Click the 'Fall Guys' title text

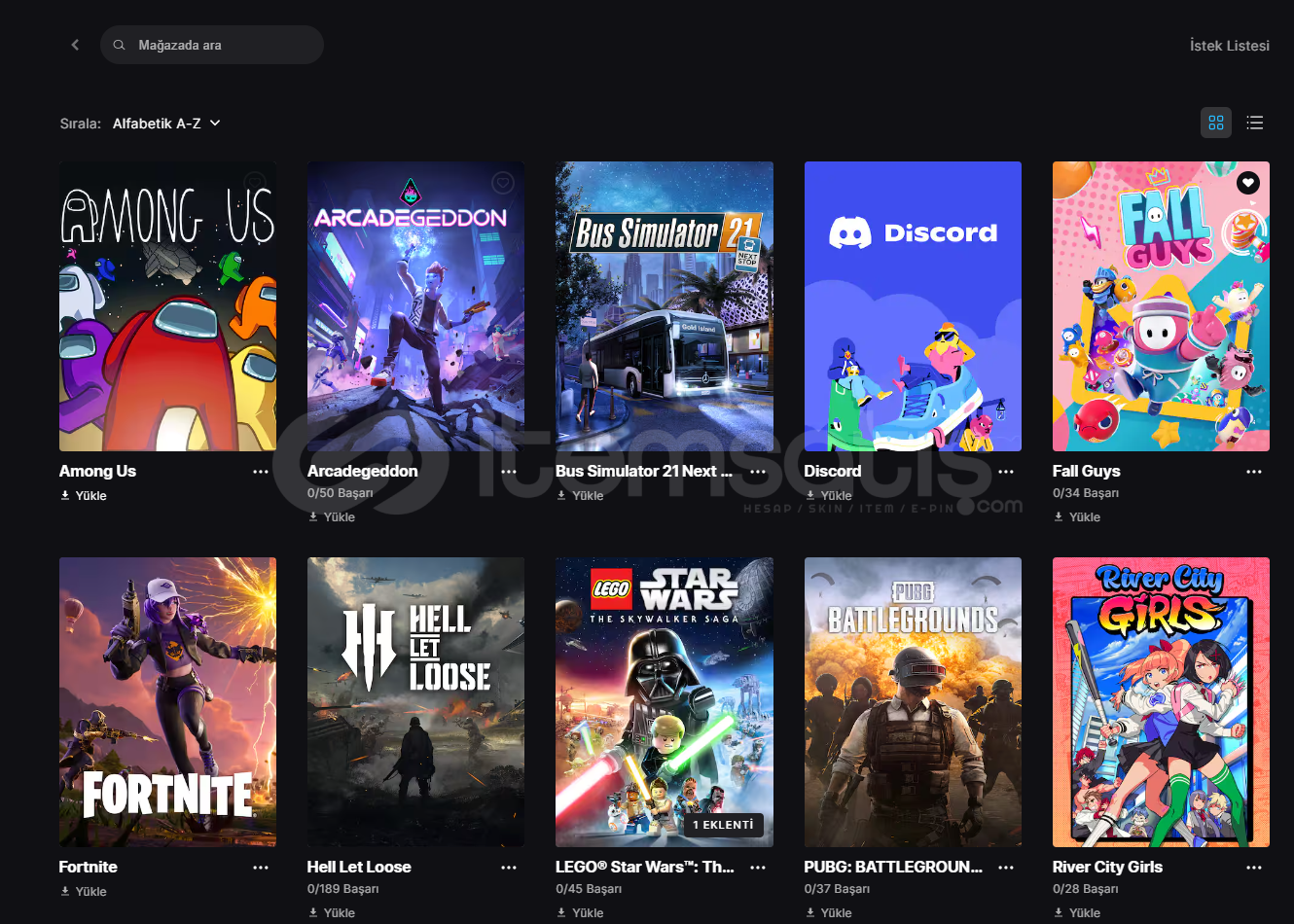tap(1087, 471)
